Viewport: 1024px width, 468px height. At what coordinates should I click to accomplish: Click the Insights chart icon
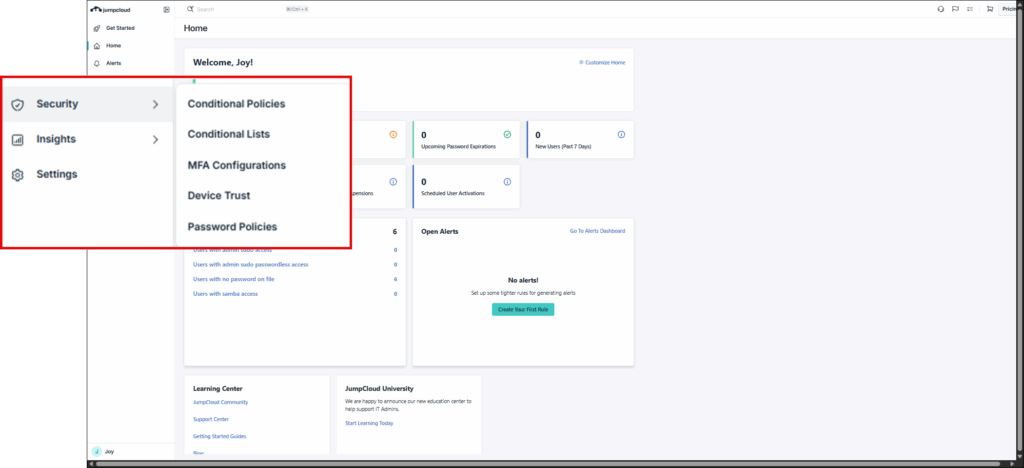[18, 140]
